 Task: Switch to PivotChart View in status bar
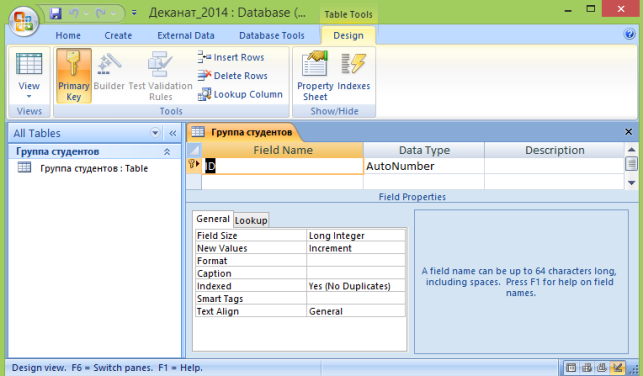602,368
